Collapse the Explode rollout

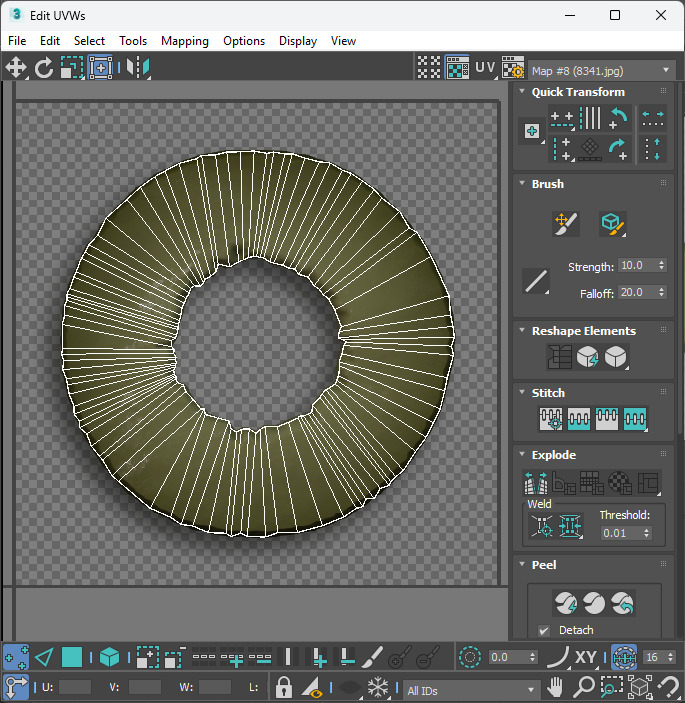[x=522, y=454]
